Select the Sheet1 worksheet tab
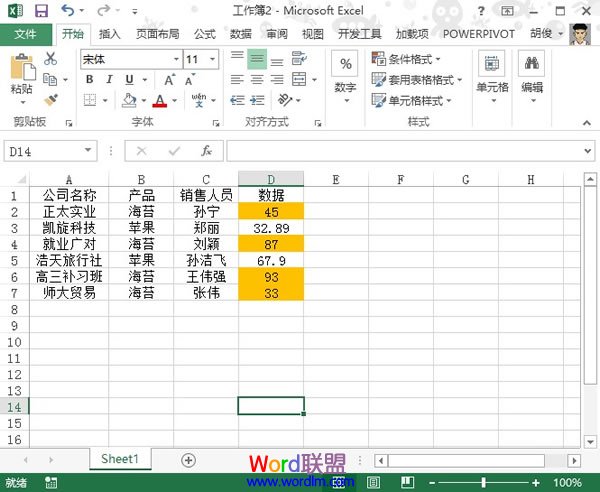Image resolution: width=600 pixels, height=492 pixels. pyautogui.click(x=120, y=459)
